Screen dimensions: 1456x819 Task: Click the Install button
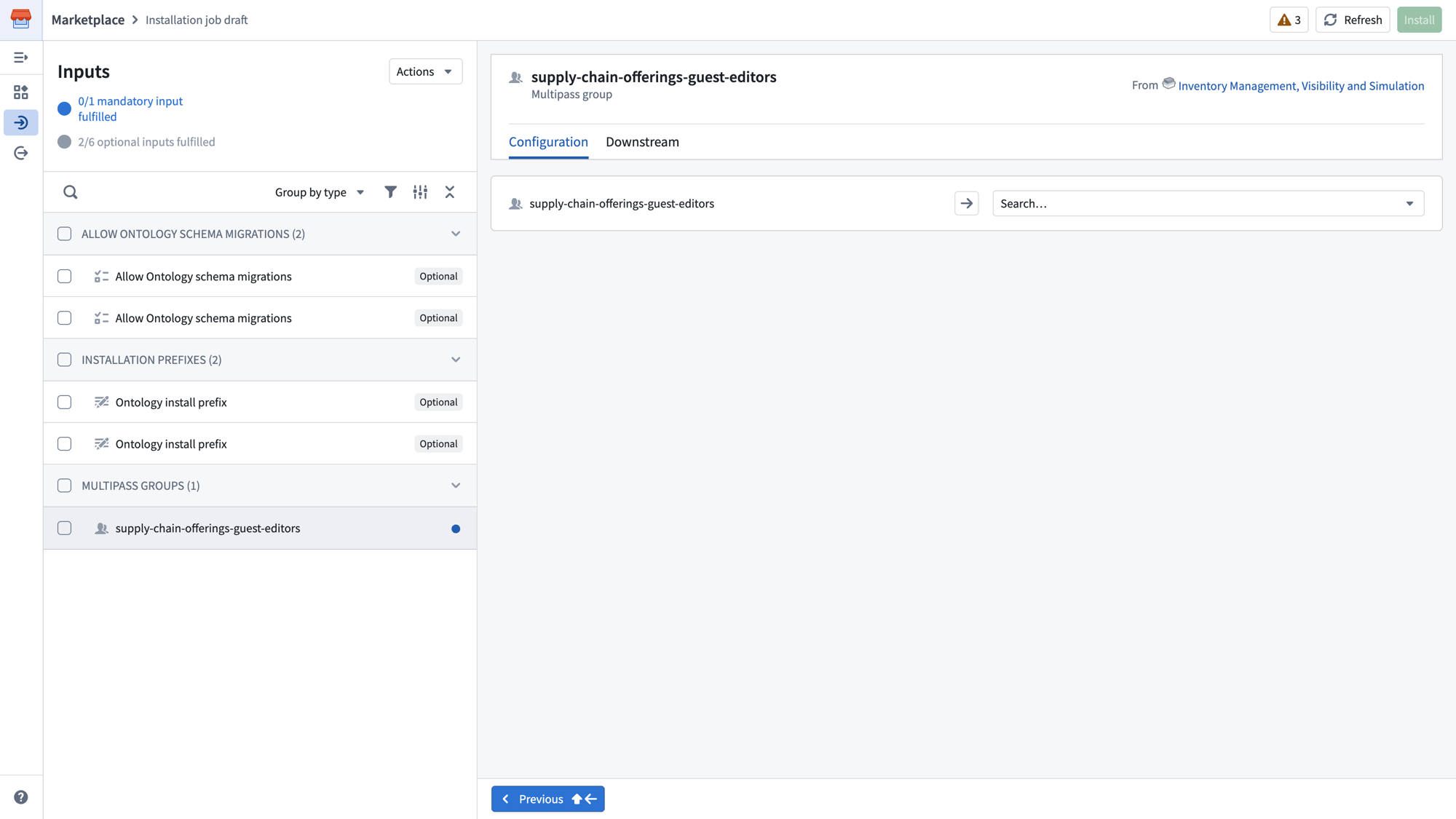tap(1419, 20)
